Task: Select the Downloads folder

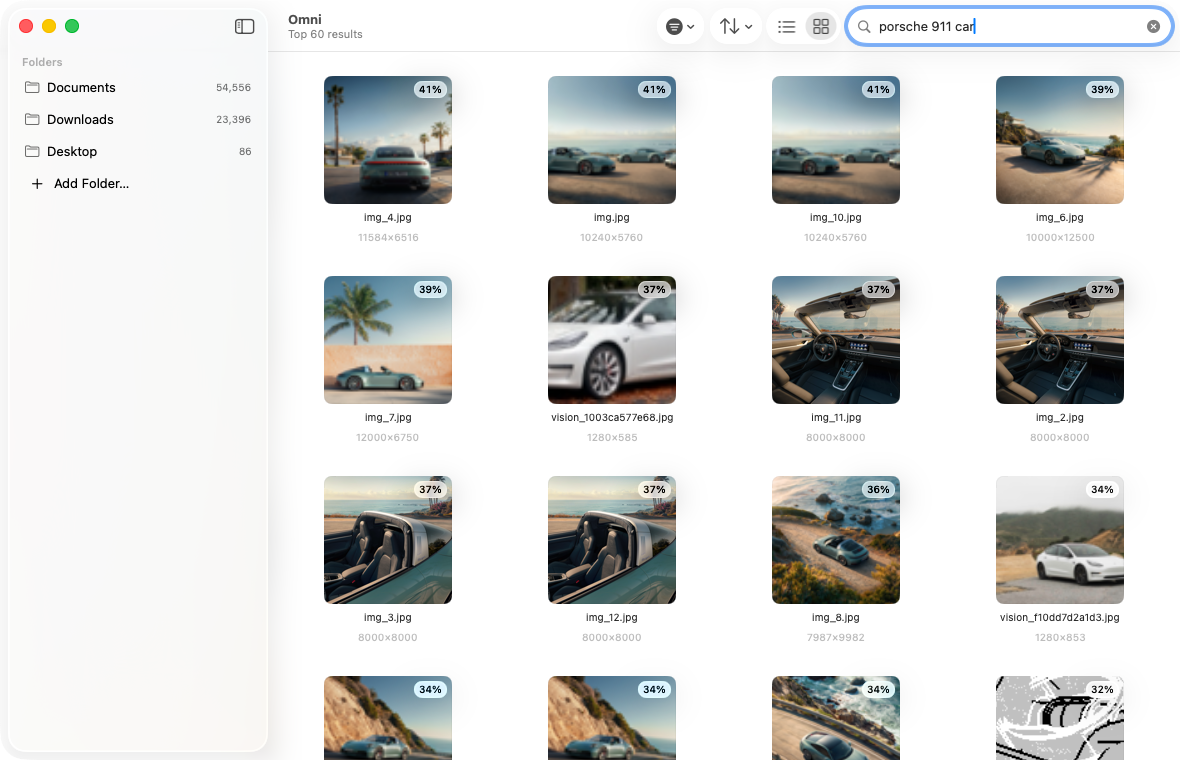Action: point(137,119)
